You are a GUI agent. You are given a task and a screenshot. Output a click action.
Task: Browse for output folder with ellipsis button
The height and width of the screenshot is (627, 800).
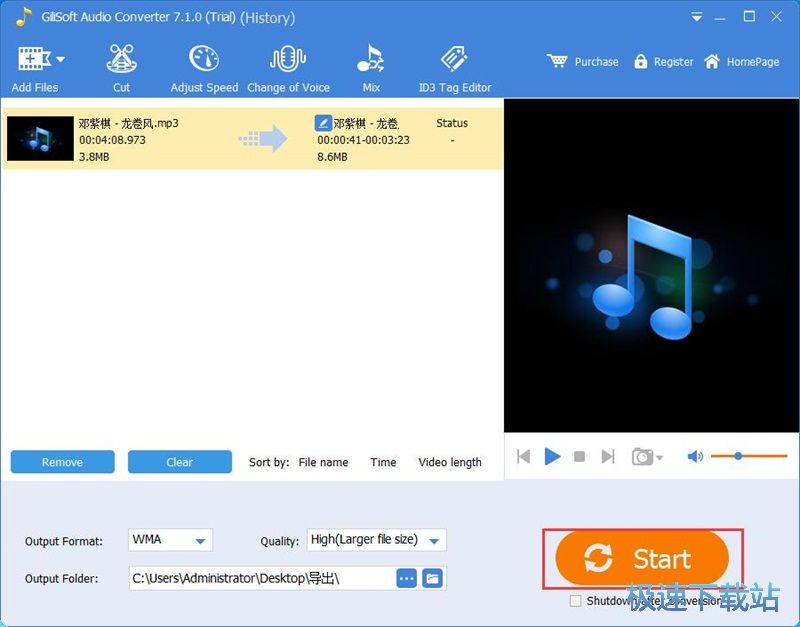click(407, 579)
